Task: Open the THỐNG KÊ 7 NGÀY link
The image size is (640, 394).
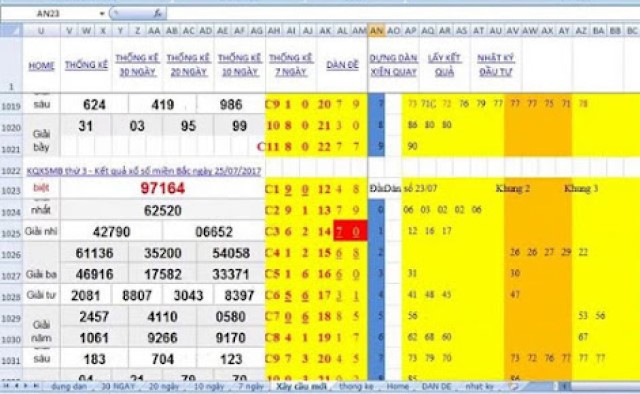Action: pos(291,65)
